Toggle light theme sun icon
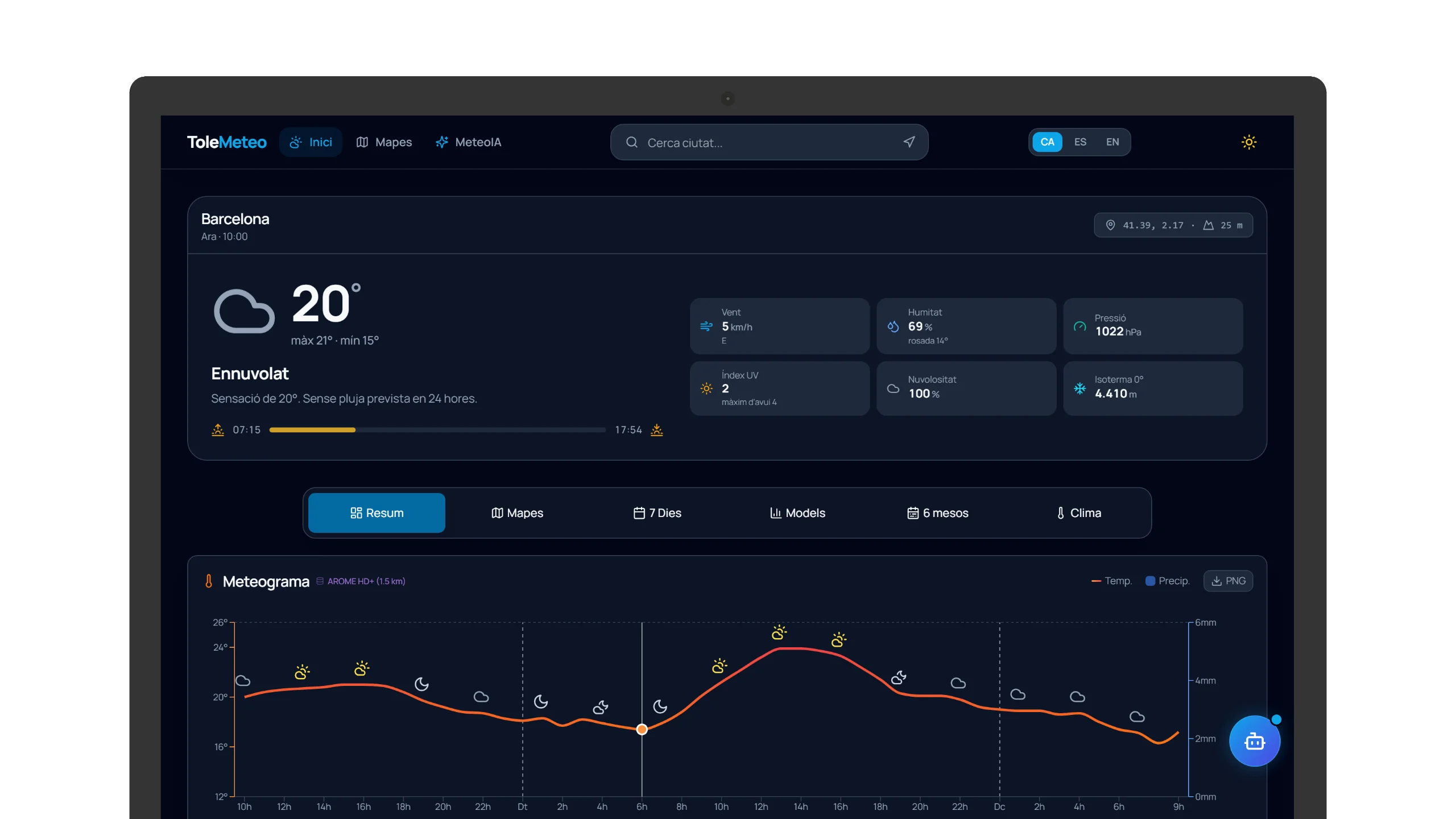This screenshot has height=819, width=1456. [x=1248, y=142]
